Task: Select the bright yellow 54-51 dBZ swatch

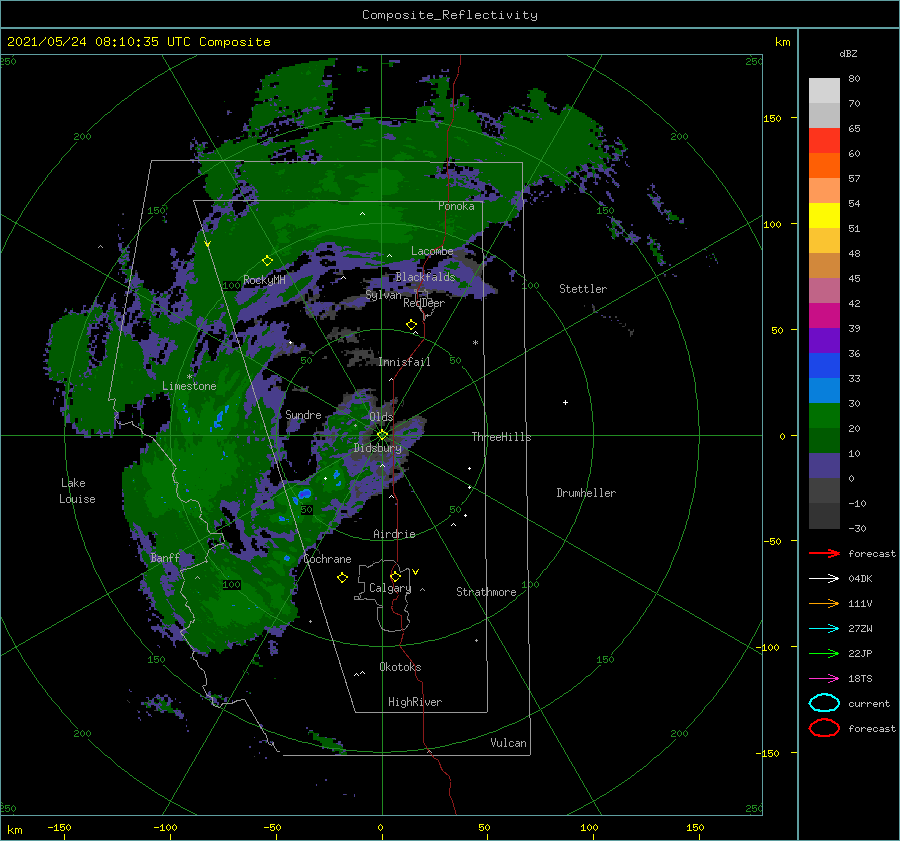Action: pos(824,215)
